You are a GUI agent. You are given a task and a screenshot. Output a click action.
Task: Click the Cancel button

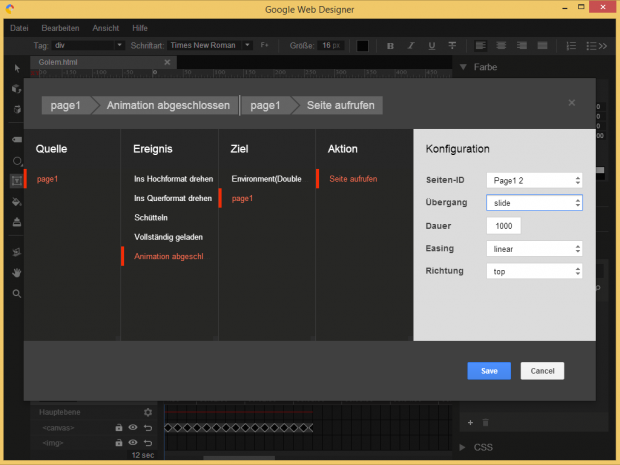(542, 371)
